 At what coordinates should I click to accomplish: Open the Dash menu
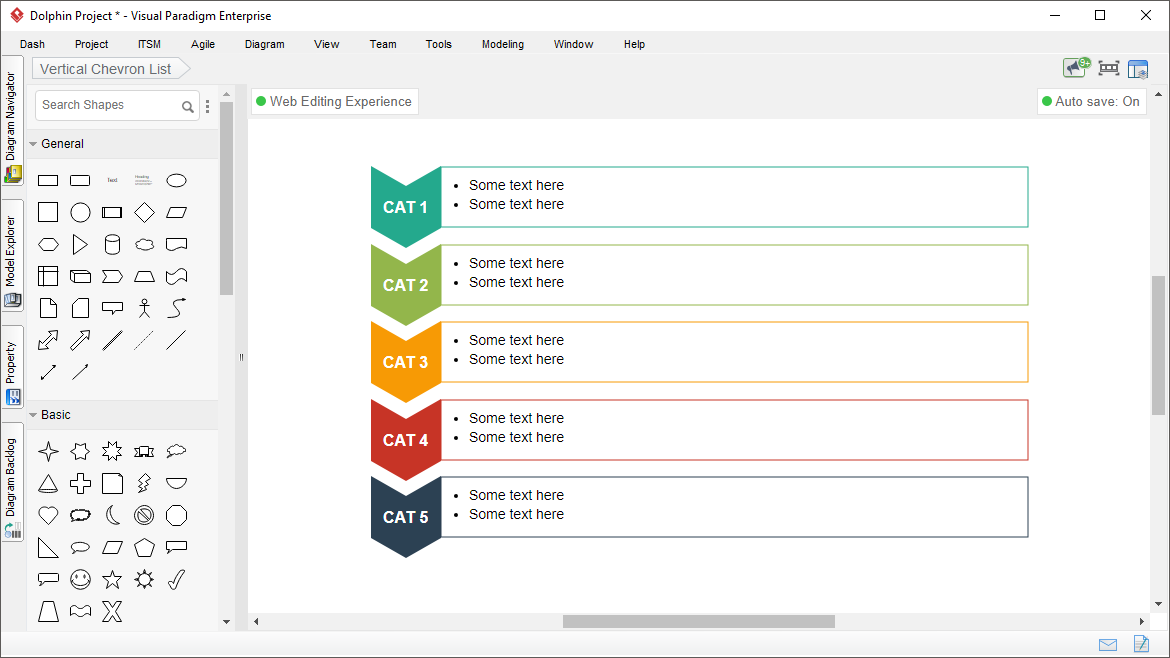point(32,44)
